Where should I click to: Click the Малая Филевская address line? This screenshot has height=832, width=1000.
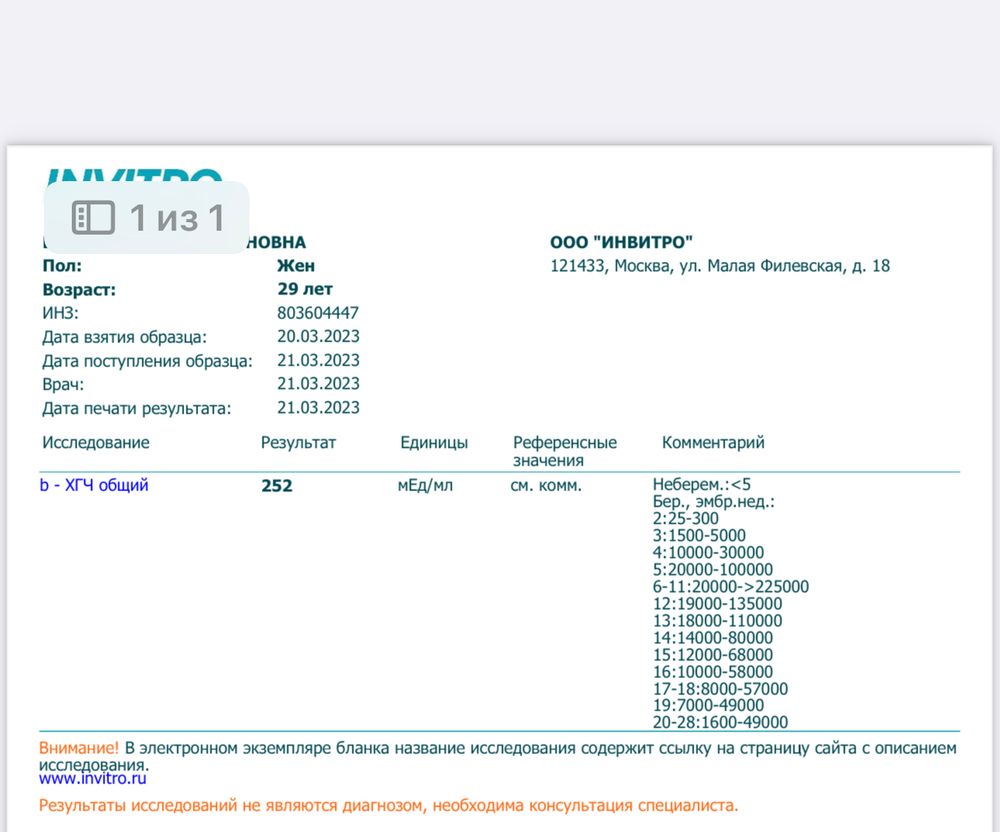click(x=719, y=266)
